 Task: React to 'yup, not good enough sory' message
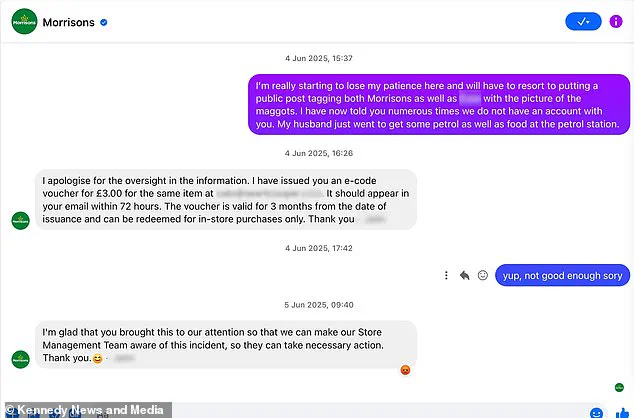tap(482, 275)
